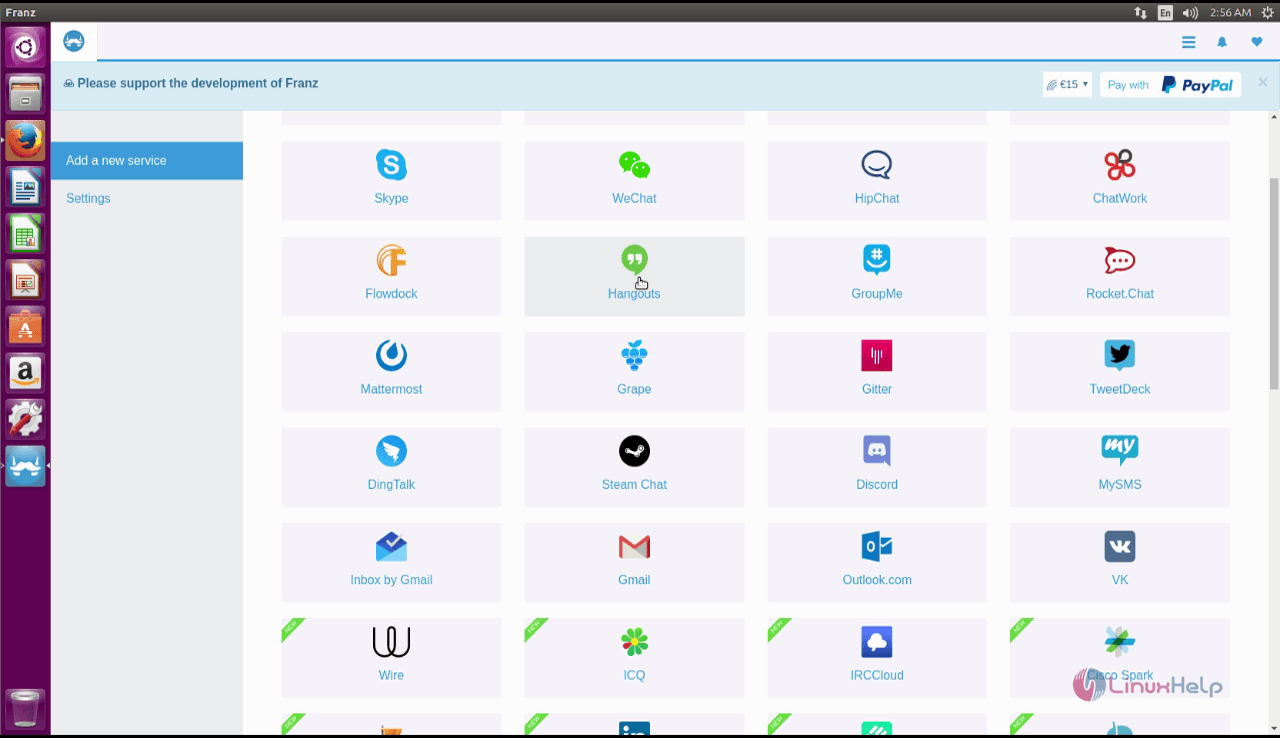Add the GroupMe service
This screenshot has width=1280, height=738.
coord(877,276)
